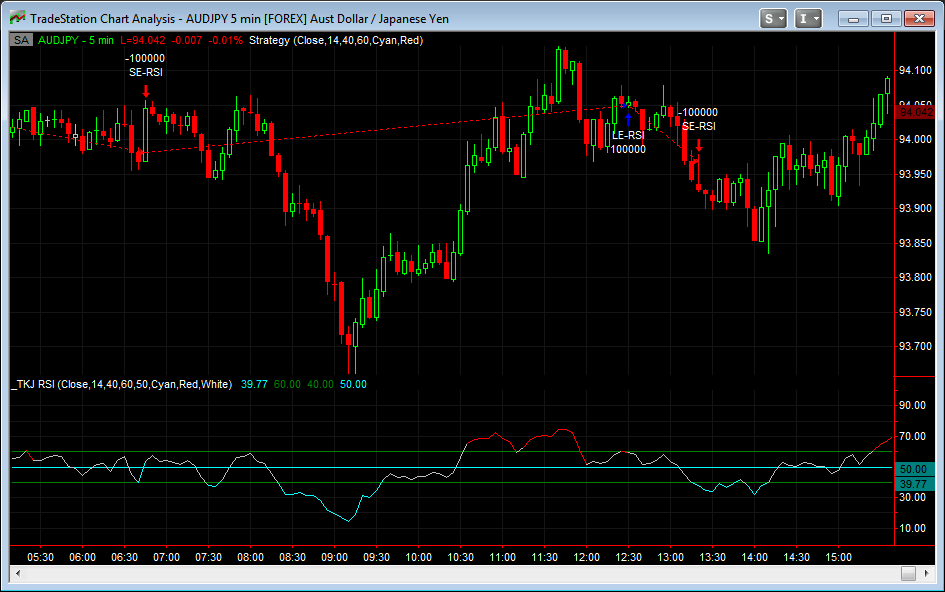This screenshot has width=945, height=592.
Task: Click the right scroll arrow of horizontal scrollbar
Action: (x=926, y=573)
